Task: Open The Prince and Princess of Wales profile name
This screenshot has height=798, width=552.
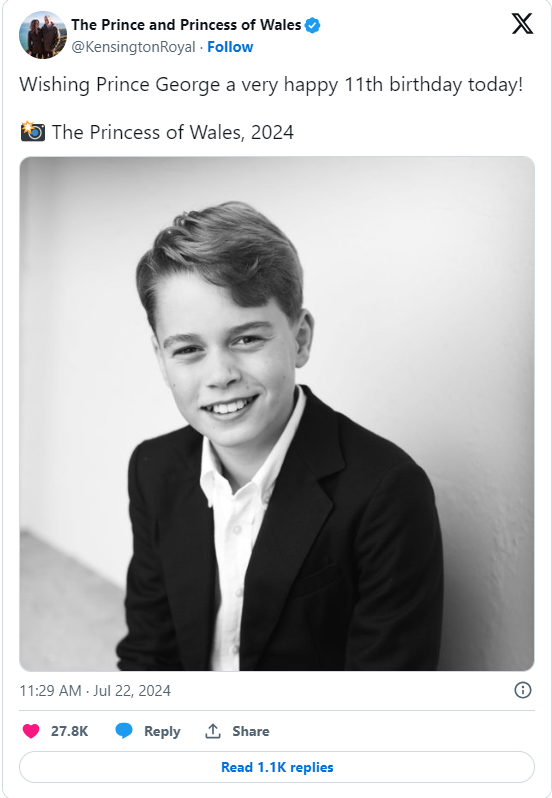Action: (x=186, y=24)
